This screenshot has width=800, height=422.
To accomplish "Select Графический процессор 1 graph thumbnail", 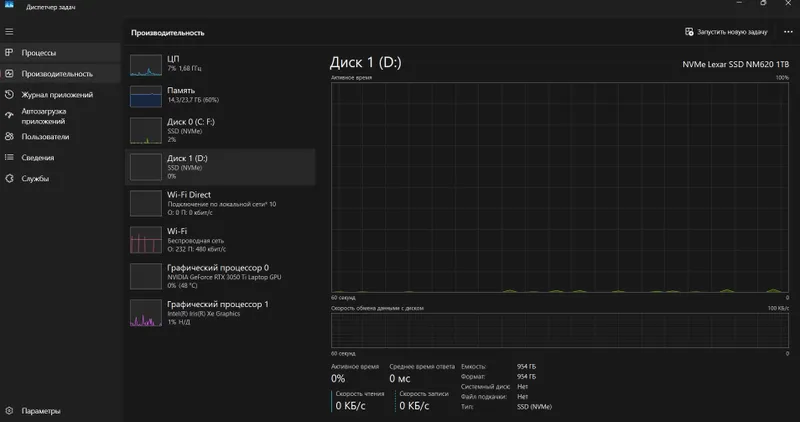I will (145, 313).
